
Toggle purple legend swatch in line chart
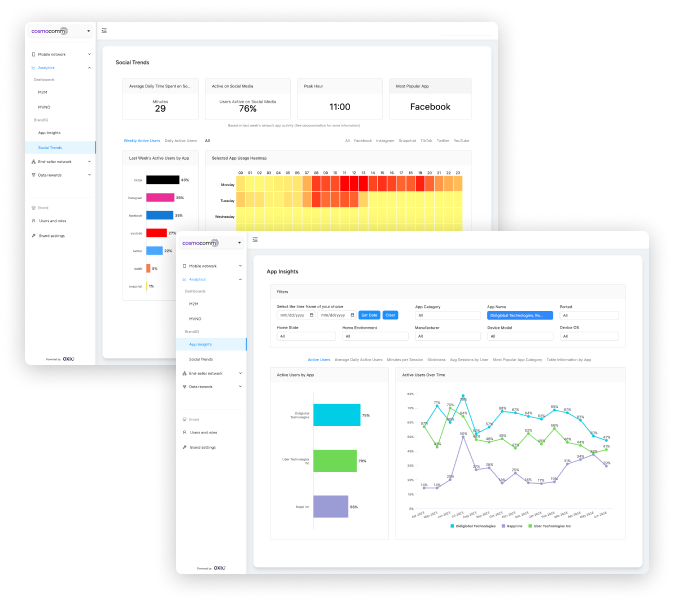click(503, 526)
